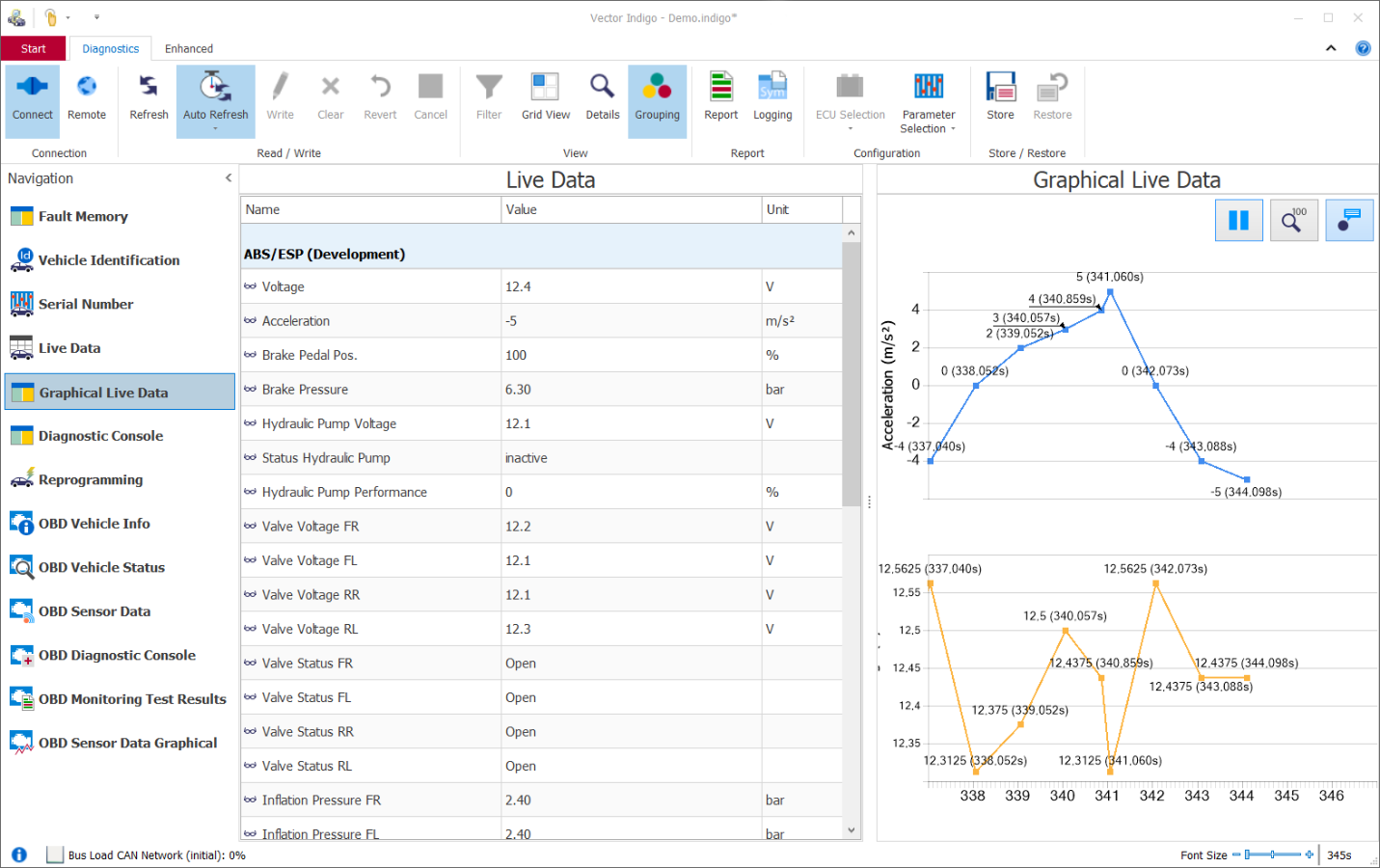The image size is (1380, 868).
Task: Open the Auto Refresh dropdown arrow
Action: point(215,129)
